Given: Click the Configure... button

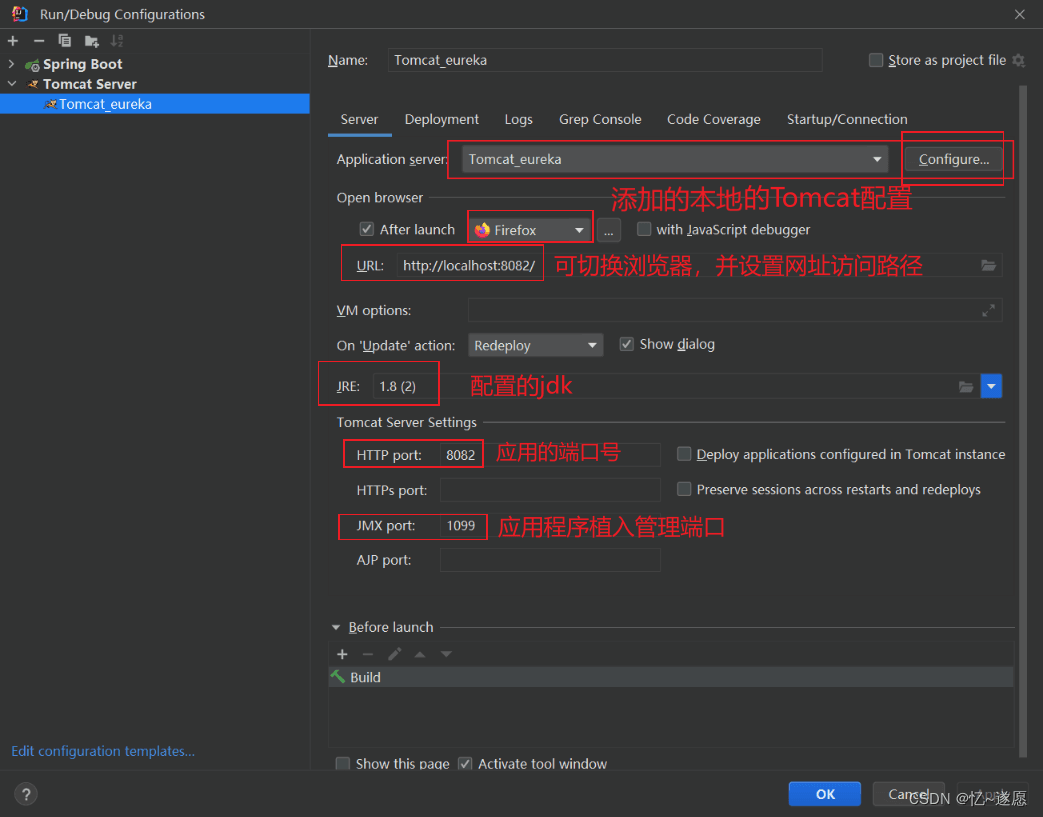Looking at the screenshot, I should pyautogui.click(x=954, y=160).
